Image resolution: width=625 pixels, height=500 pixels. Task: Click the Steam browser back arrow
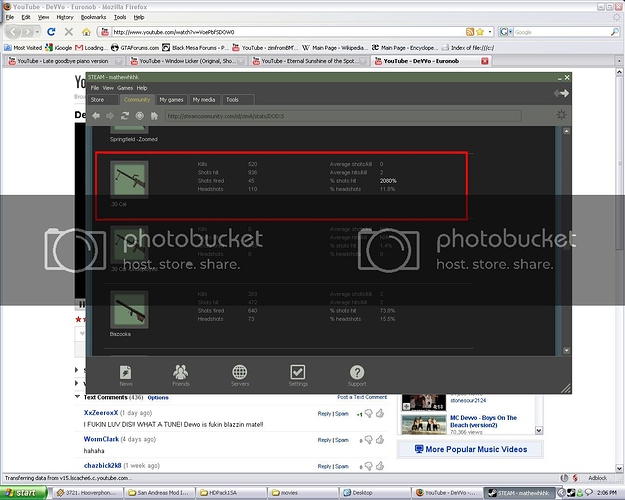pos(96,116)
